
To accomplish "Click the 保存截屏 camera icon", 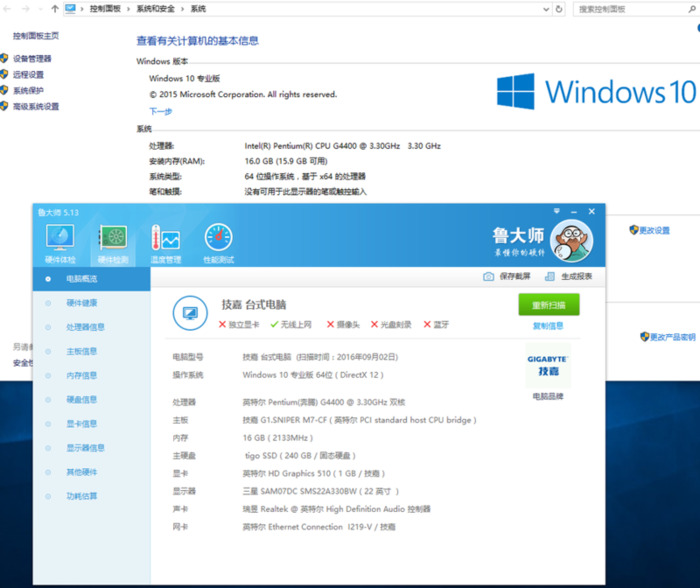I will tap(490, 277).
